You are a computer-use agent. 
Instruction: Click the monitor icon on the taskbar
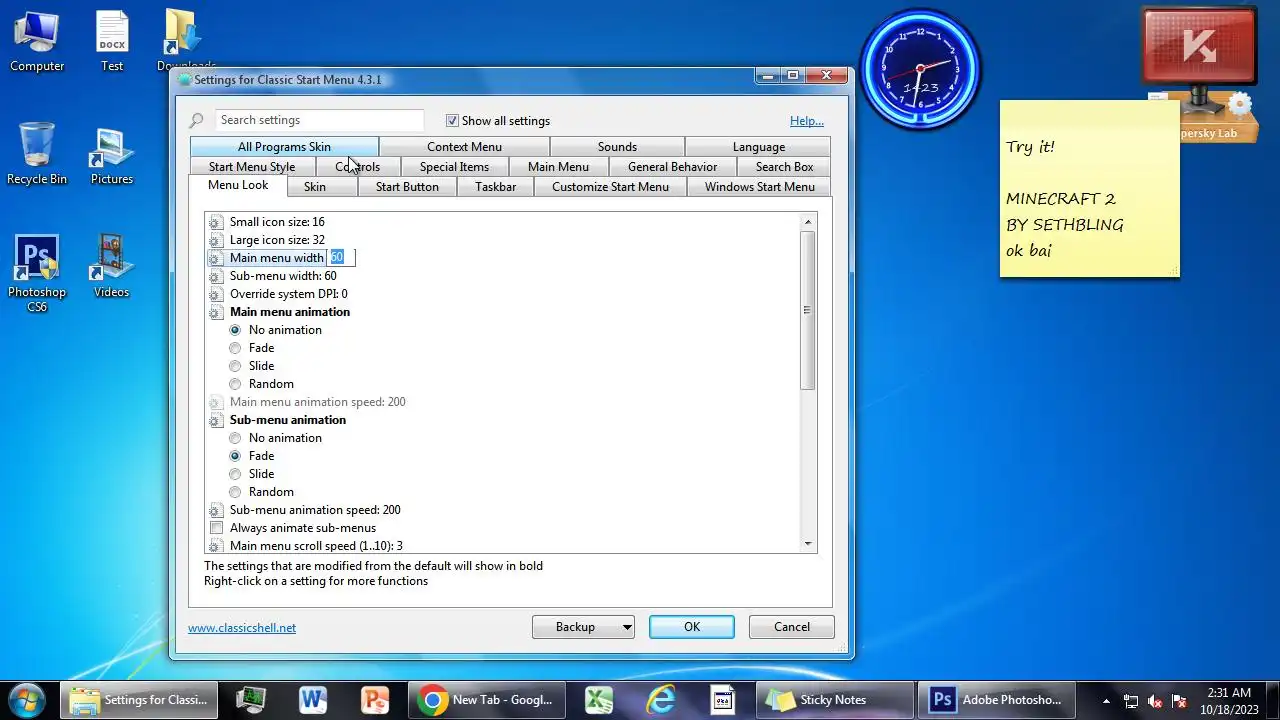coord(251,700)
